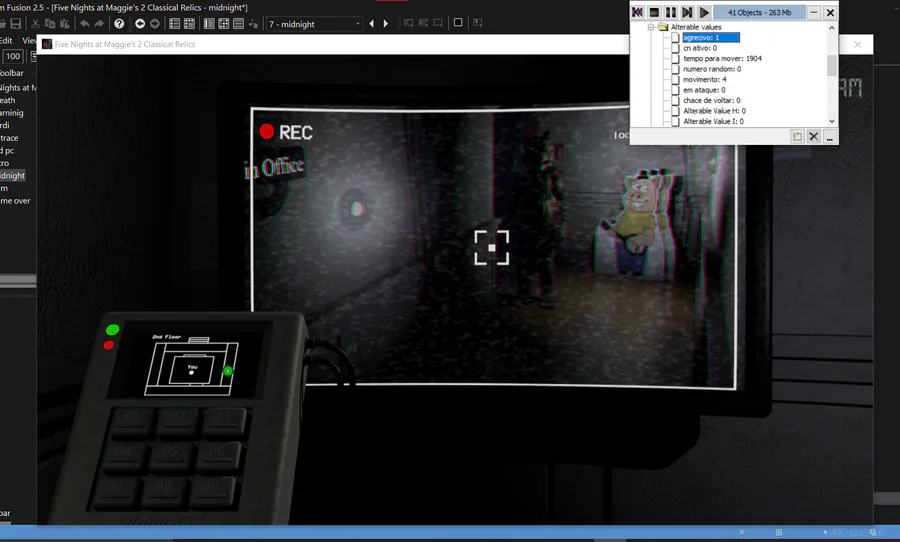Screen dimensions: 900x542
Task: Click the Run frame toolbar icon
Action: point(423,23)
